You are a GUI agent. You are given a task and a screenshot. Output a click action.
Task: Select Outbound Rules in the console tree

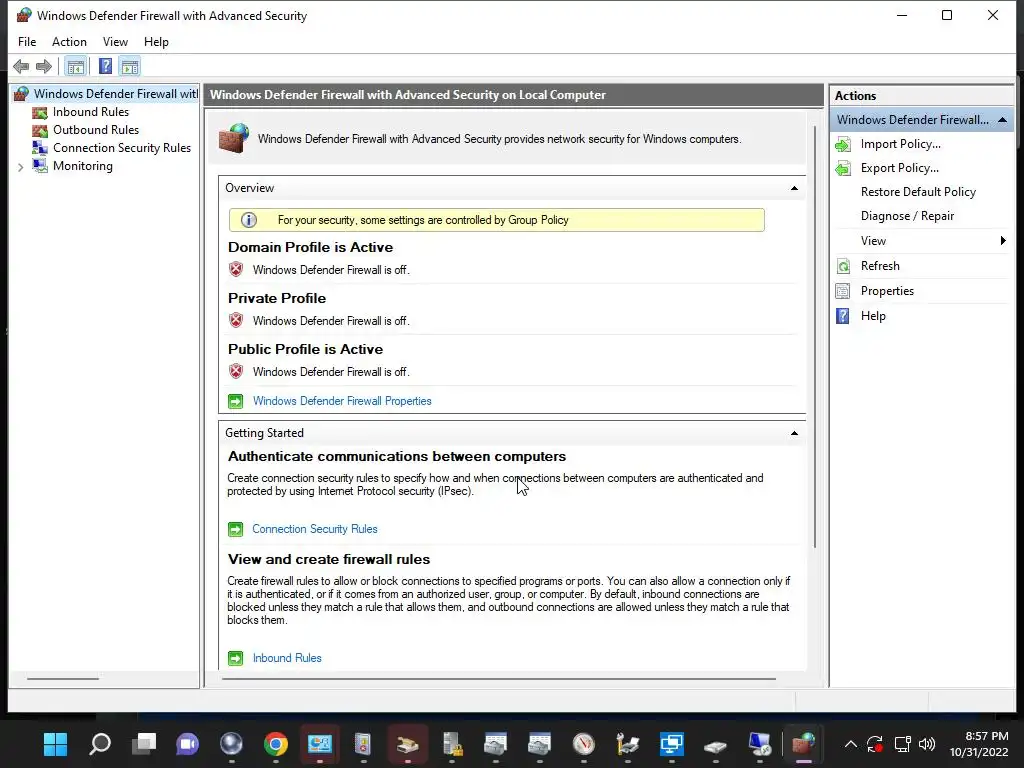96,130
